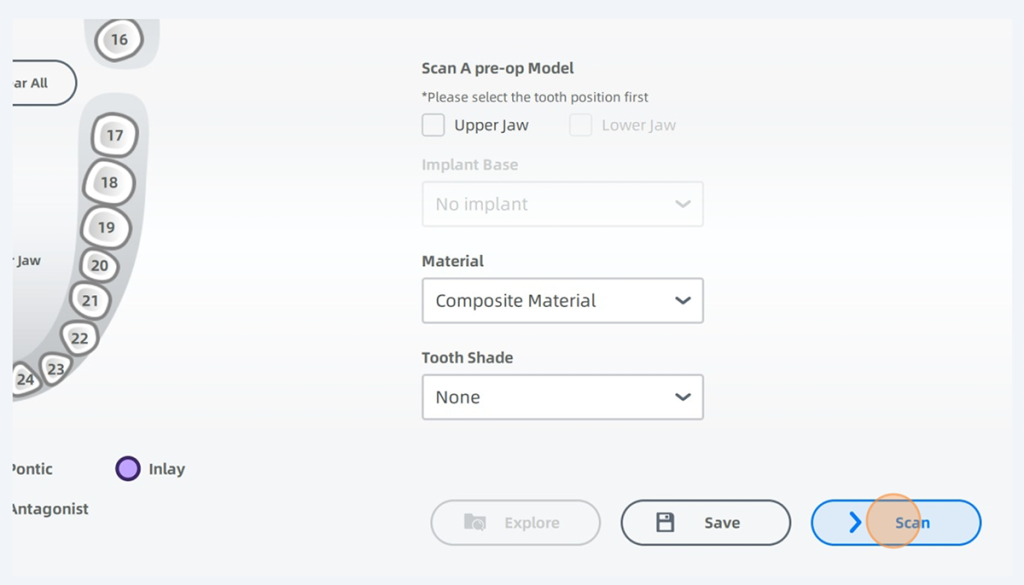Image resolution: width=1024 pixels, height=585 pixels.
Task: Select the Pontic restoration type
Action: pos(31,468)
